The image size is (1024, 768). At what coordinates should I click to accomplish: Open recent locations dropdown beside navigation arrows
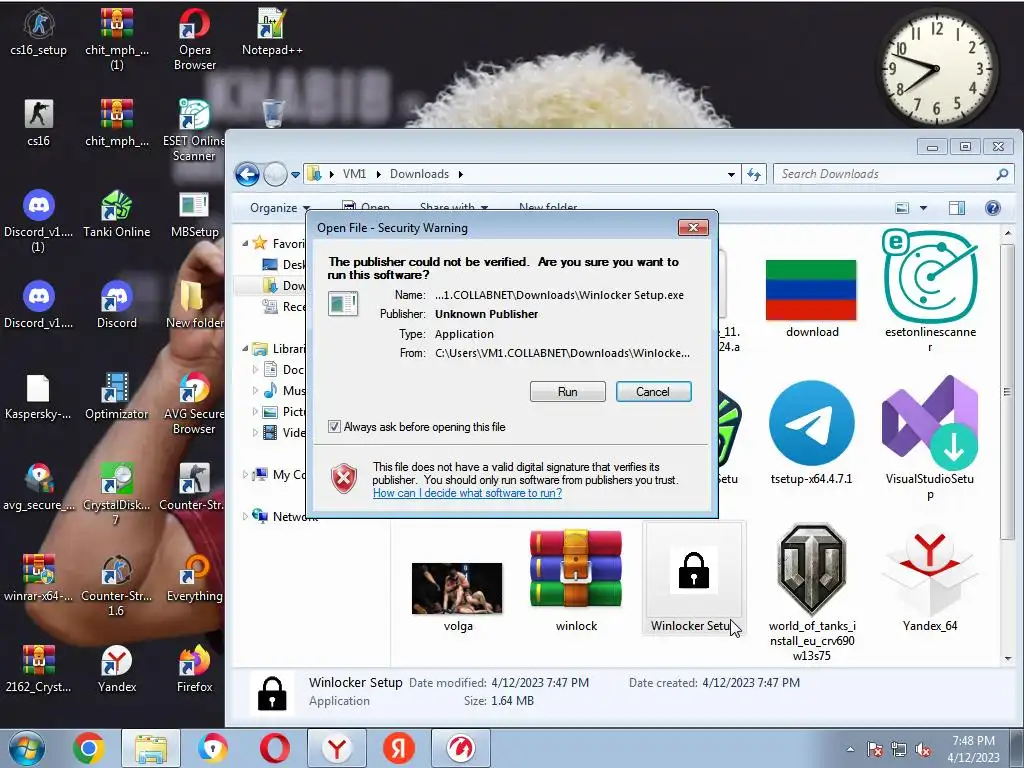click(x=295, y=174)
